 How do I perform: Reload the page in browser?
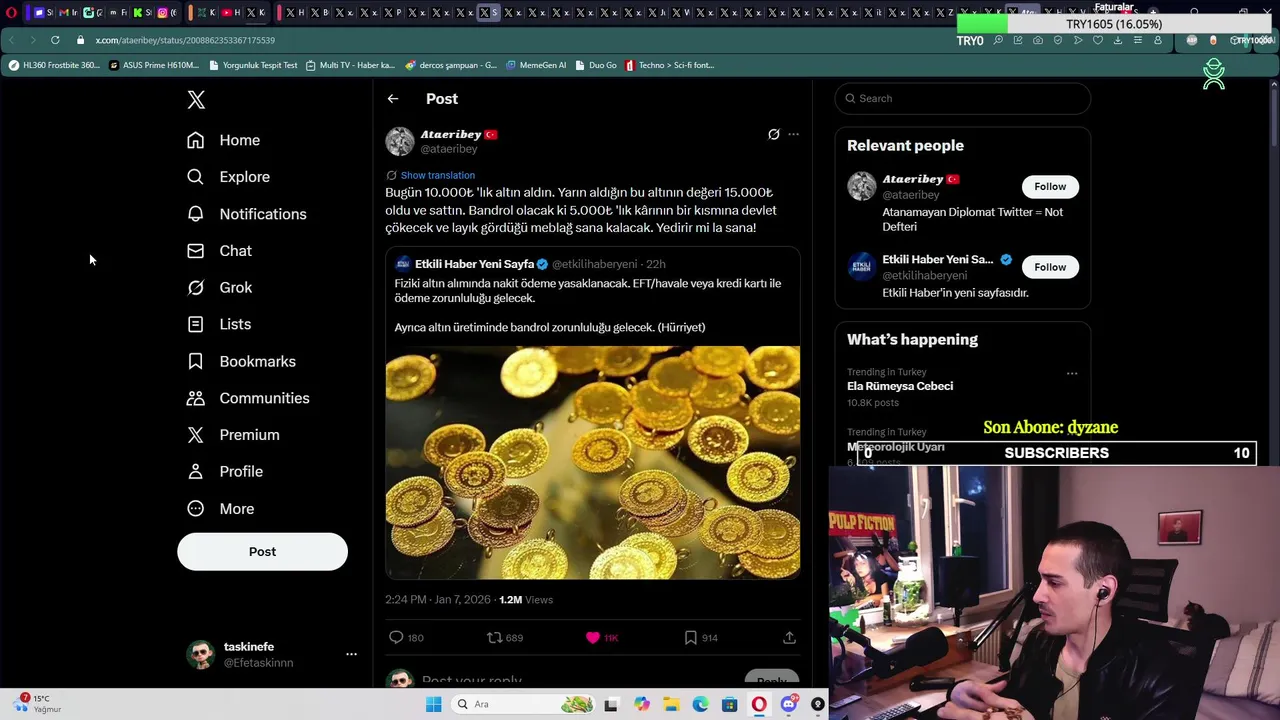tap(55, 40)
